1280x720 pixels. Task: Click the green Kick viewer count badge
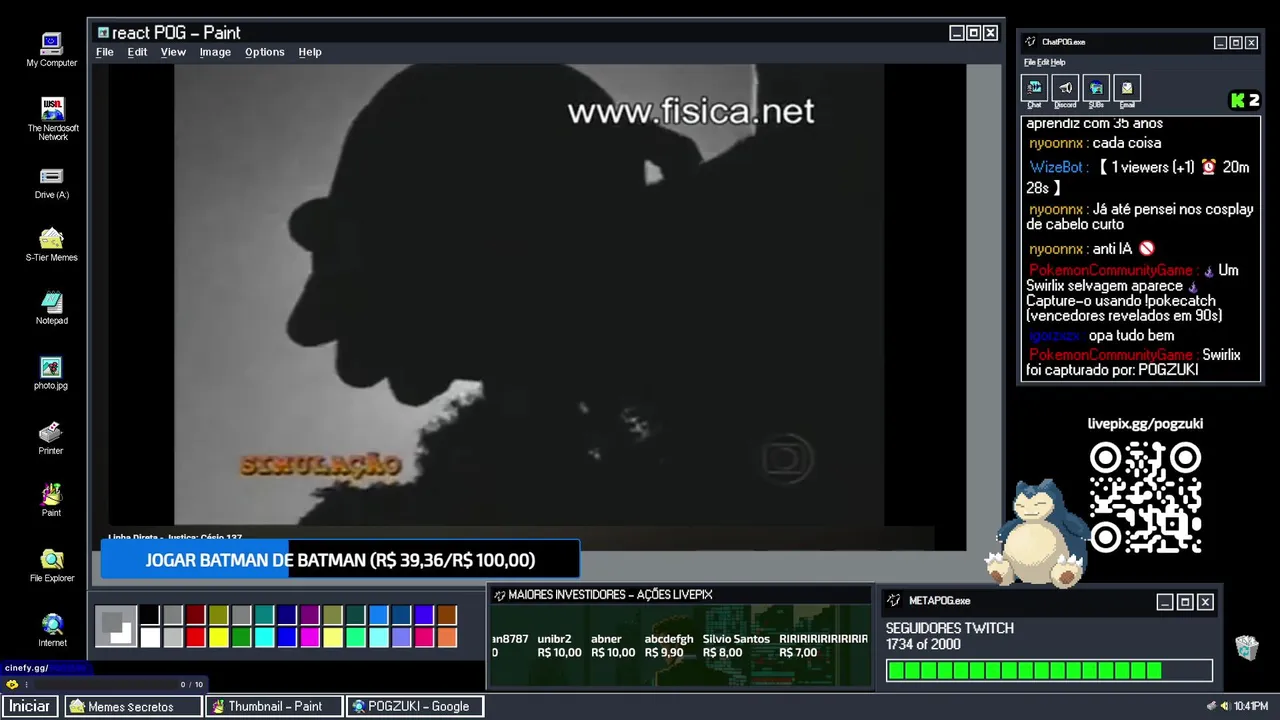(x=1245, y=100)
